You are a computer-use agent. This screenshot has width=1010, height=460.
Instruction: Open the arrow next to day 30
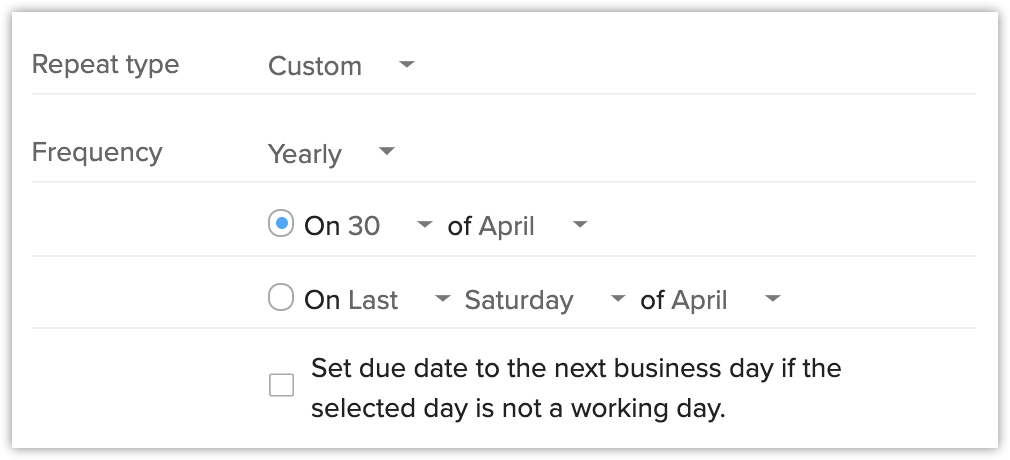coord(425,225)
